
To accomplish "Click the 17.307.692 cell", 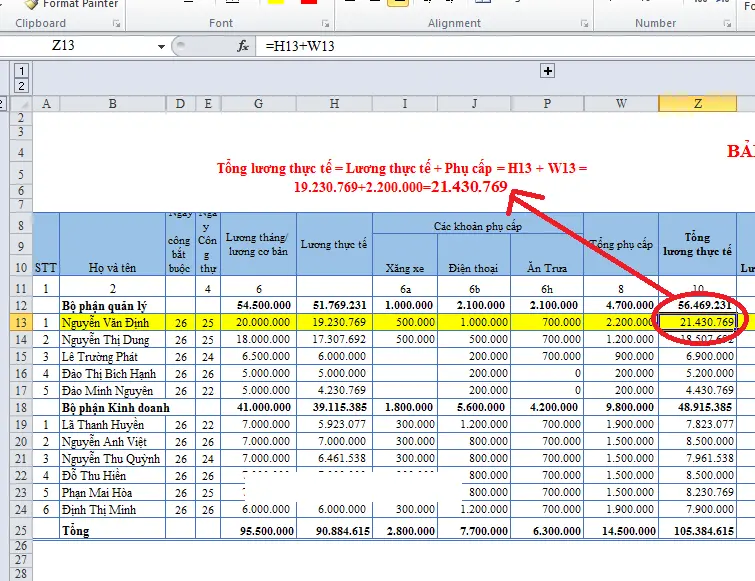I will coord(334,340).
